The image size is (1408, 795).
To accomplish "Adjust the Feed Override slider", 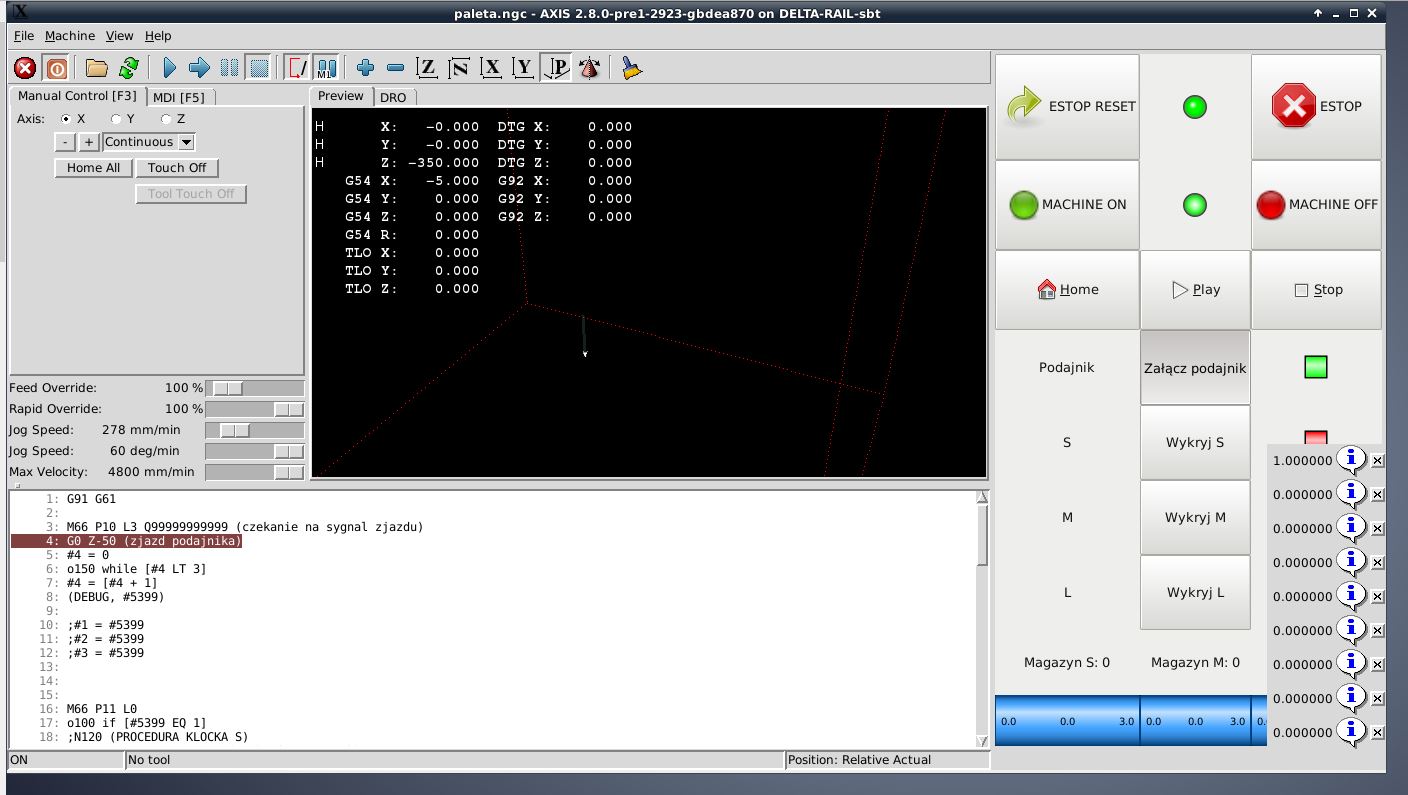I will 255,388.
